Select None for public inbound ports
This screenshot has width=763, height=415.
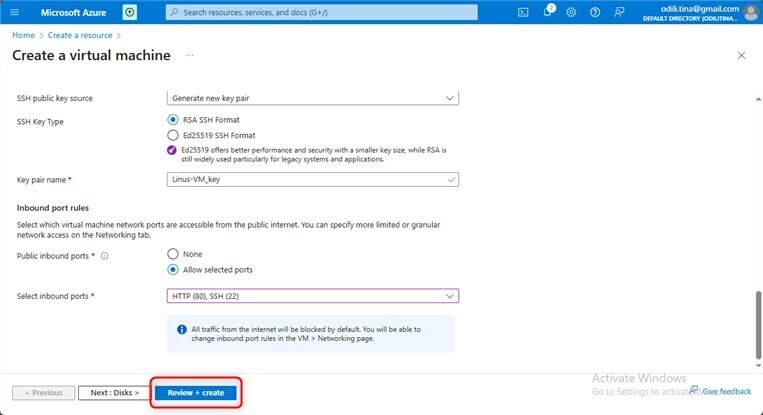tap(173, 254)
